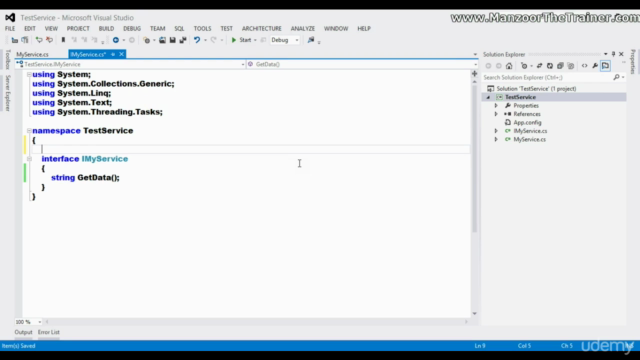Expand the IMyService.cs tree node
Viewport: 640px width, 360px height.
coord(496,131)
